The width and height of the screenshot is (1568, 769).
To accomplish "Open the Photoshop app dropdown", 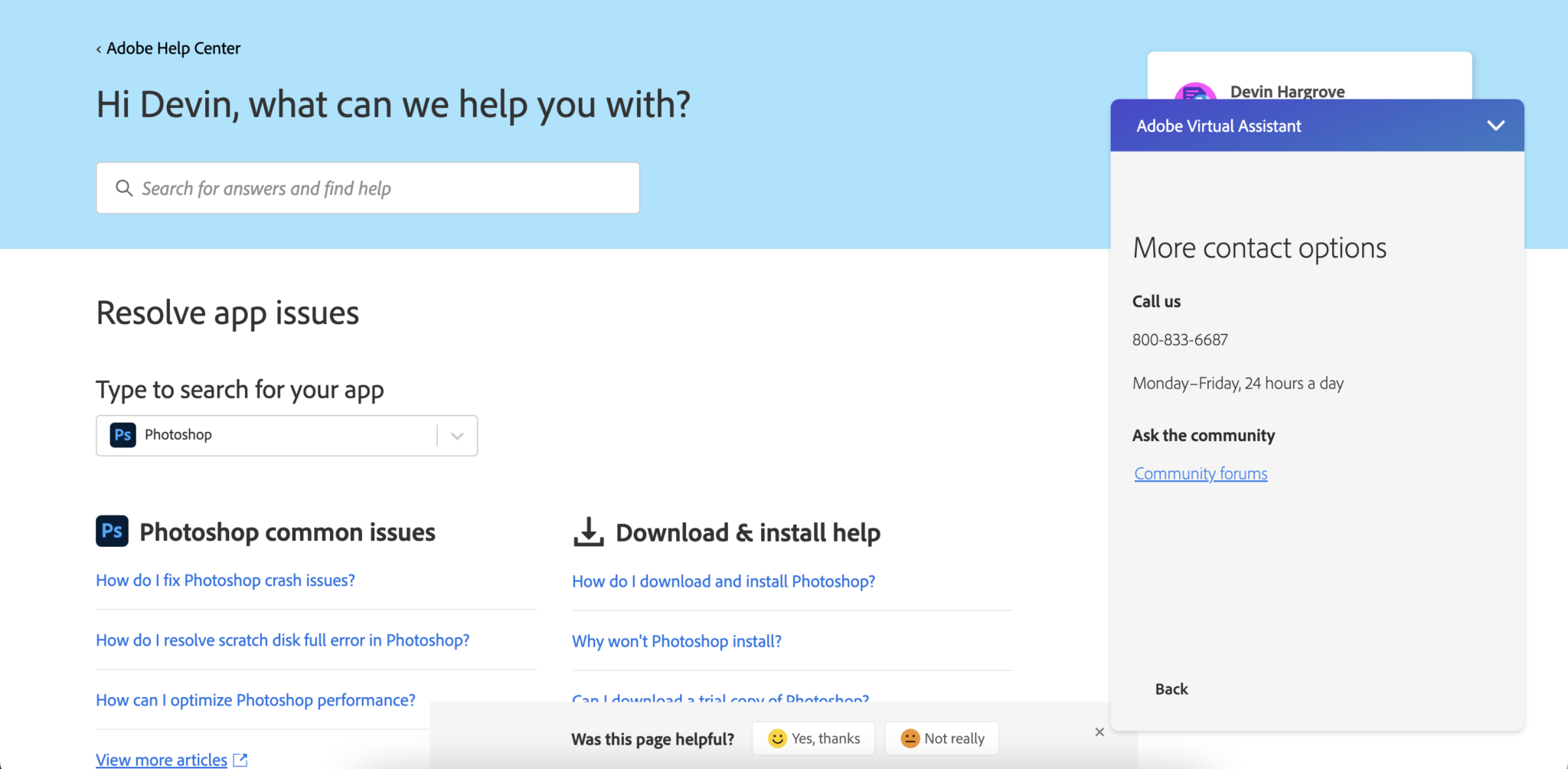I will click(x=457, y=436).
